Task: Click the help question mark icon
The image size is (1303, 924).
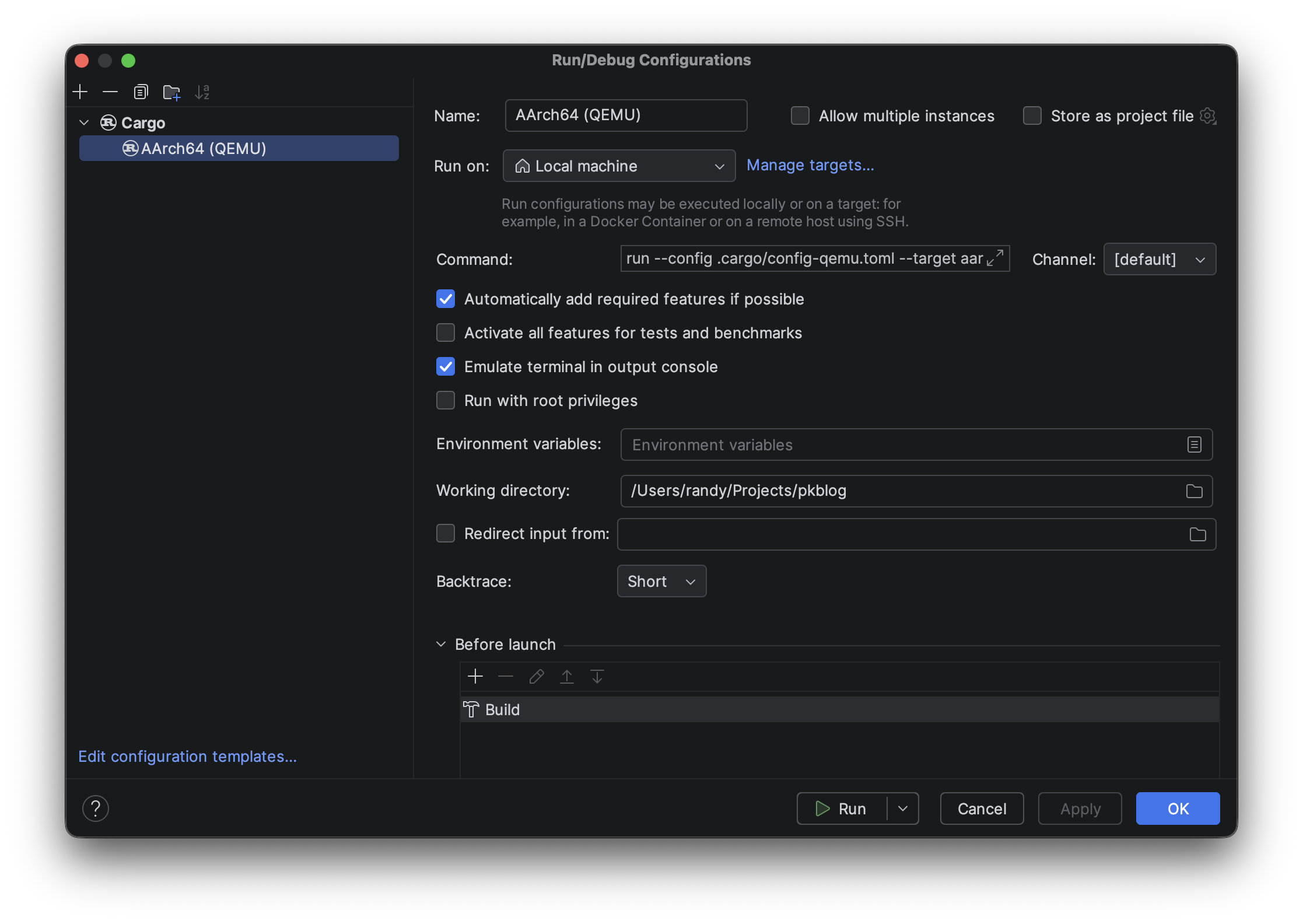Action: [95, 808]
